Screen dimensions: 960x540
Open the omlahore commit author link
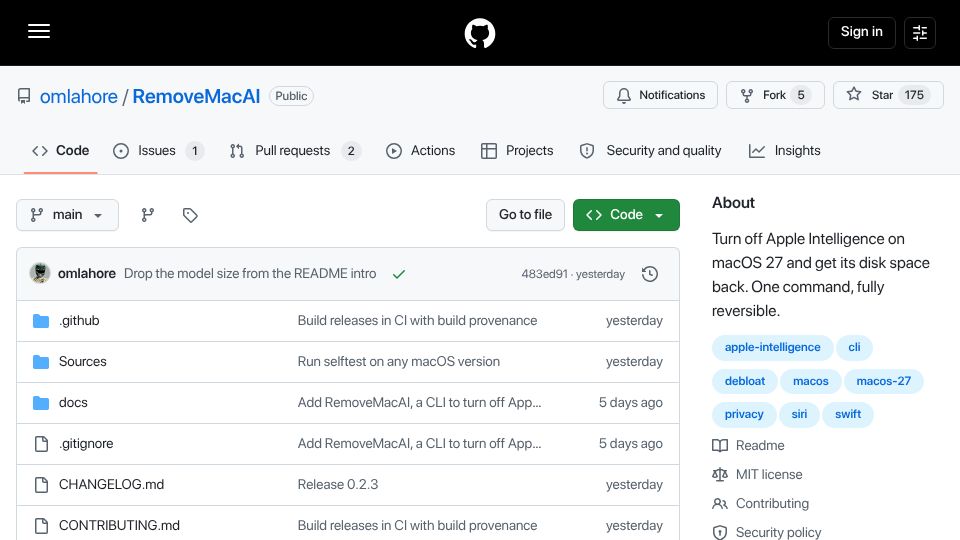coord(87,274)
